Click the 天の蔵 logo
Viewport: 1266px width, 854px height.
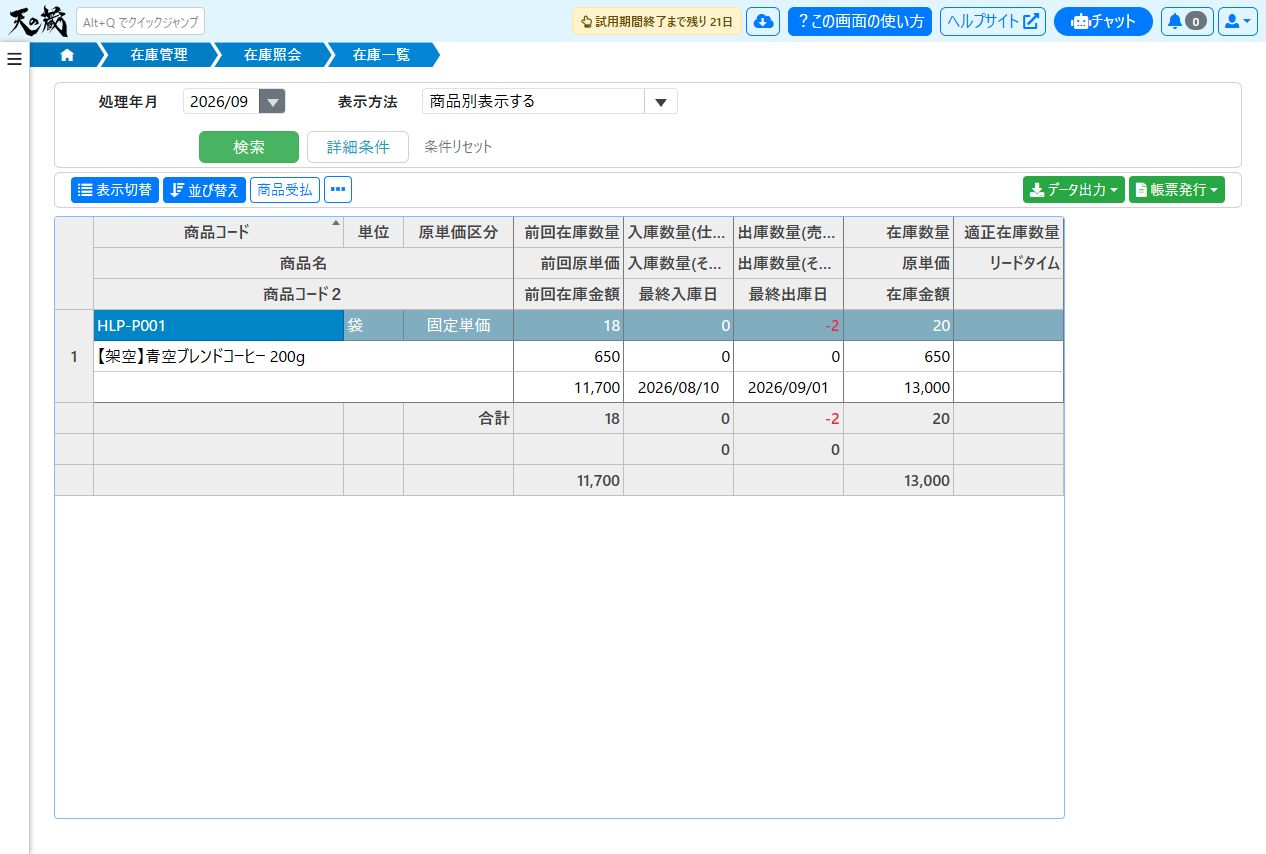pos(37,21)
